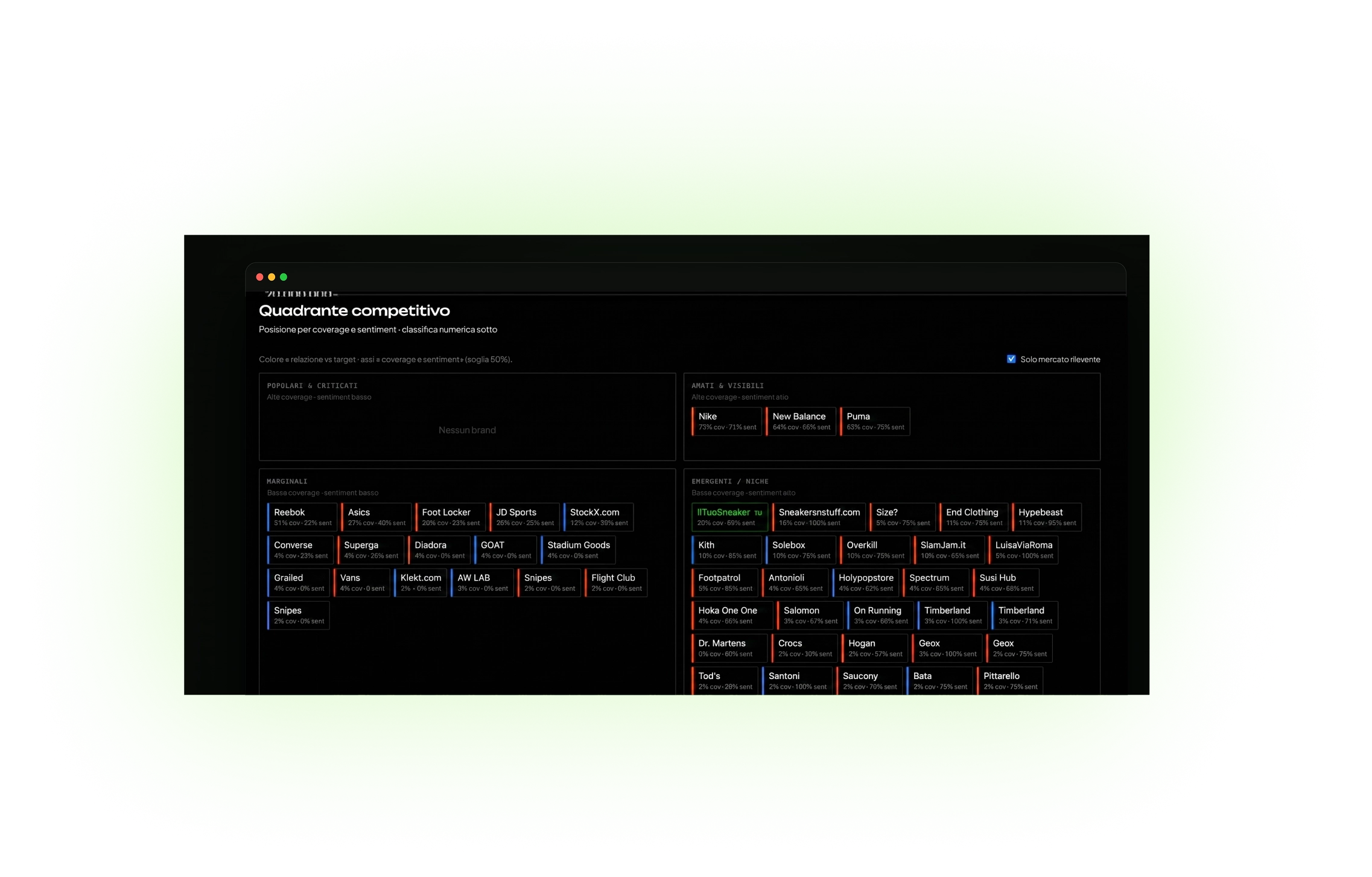Click the Kith brand chip
Image resolution: width=1372 pixels, height=877 pixels.
pyautogui.click(x=726, y=550)
